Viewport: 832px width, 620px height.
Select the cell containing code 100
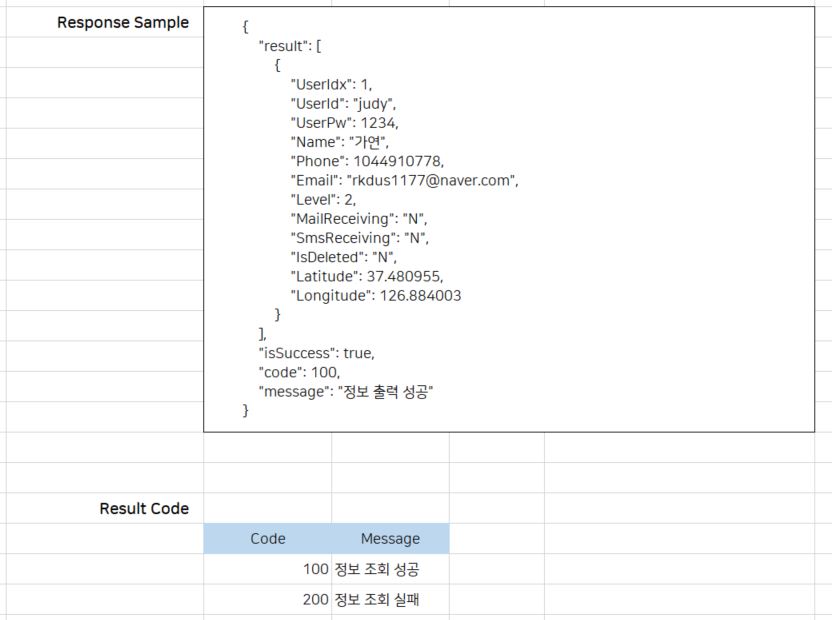[x=267, y=568]
